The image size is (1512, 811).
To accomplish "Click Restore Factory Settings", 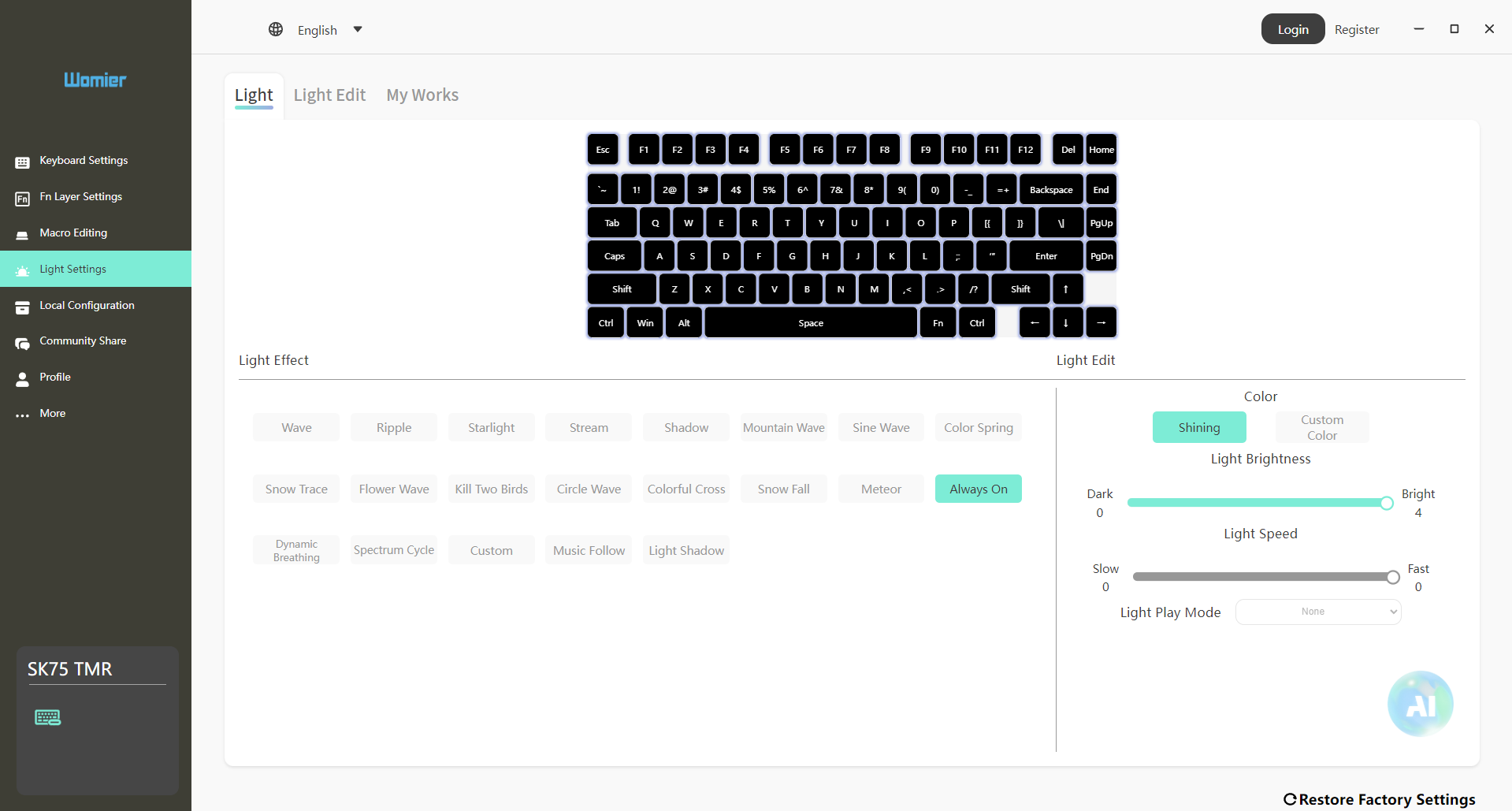I will 1379,799.
